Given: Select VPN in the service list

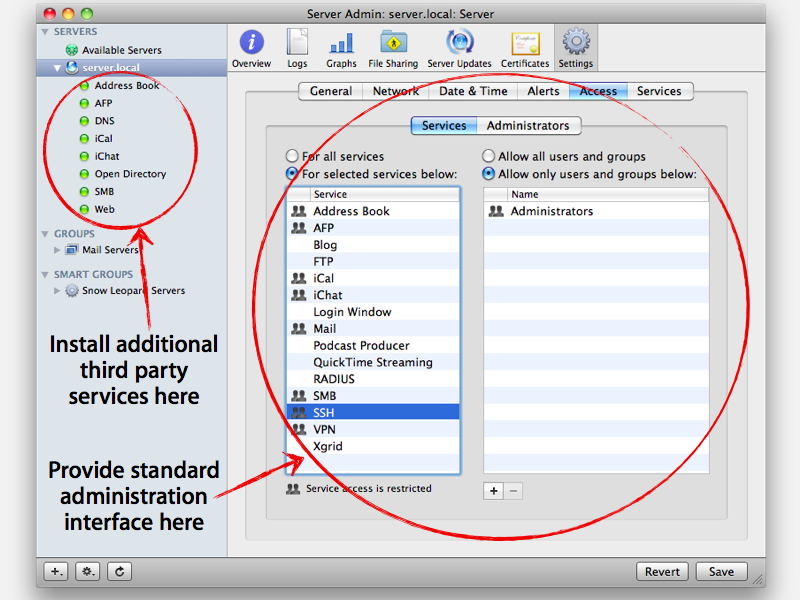Looking at the screenshot, I should click(x=373, y=429).
